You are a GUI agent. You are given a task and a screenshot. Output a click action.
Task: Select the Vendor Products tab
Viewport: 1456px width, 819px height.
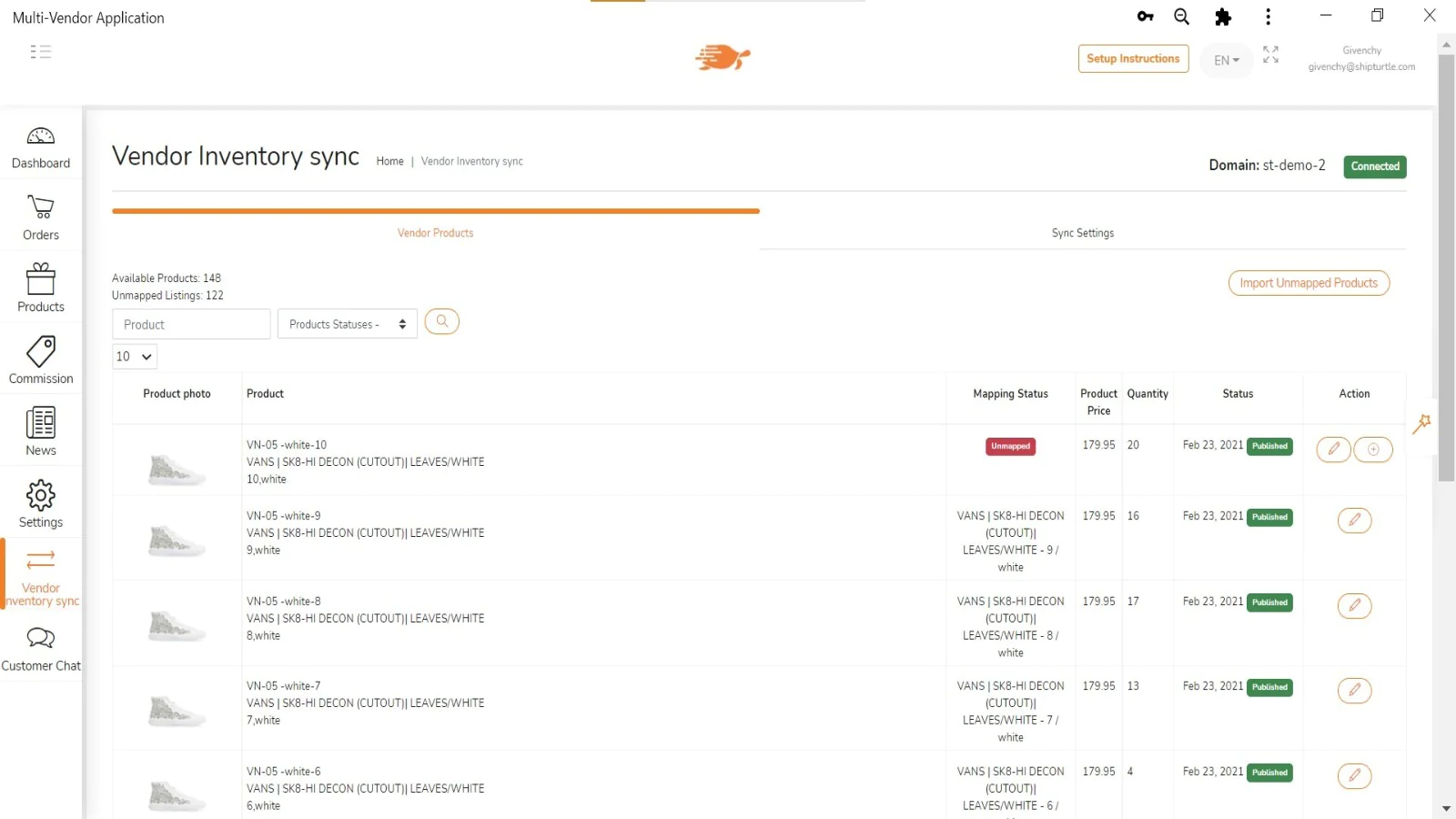[435, 233]
